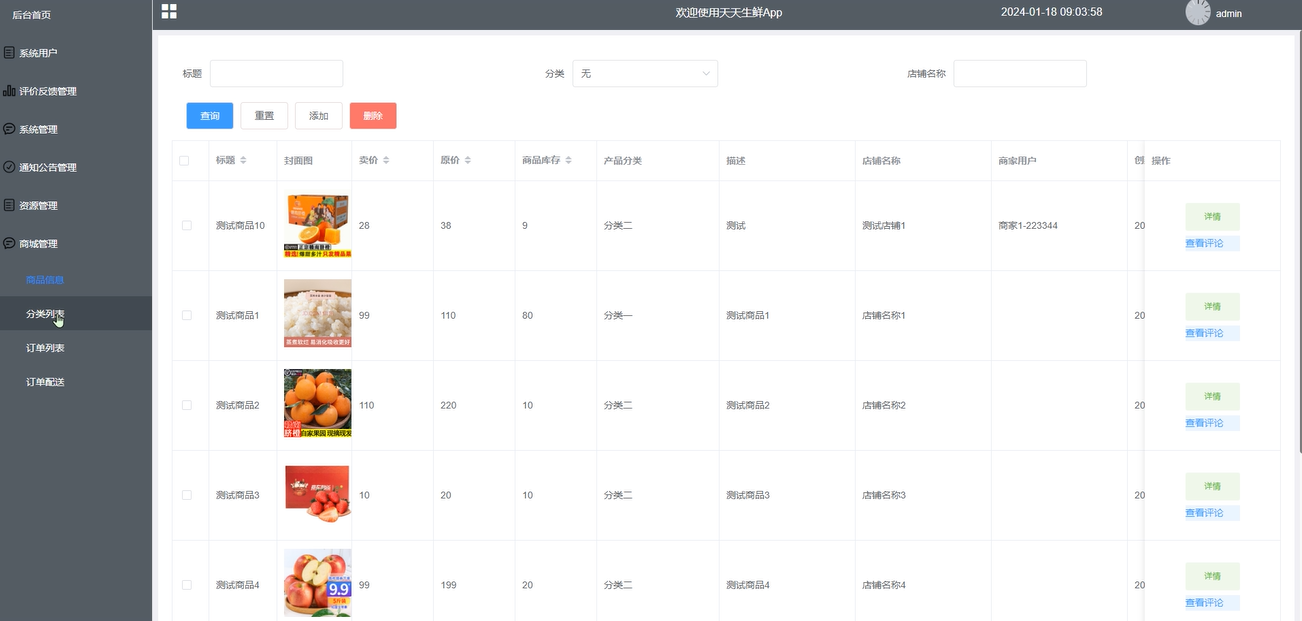
Task: Click the 重置 button
Action: 264,116
